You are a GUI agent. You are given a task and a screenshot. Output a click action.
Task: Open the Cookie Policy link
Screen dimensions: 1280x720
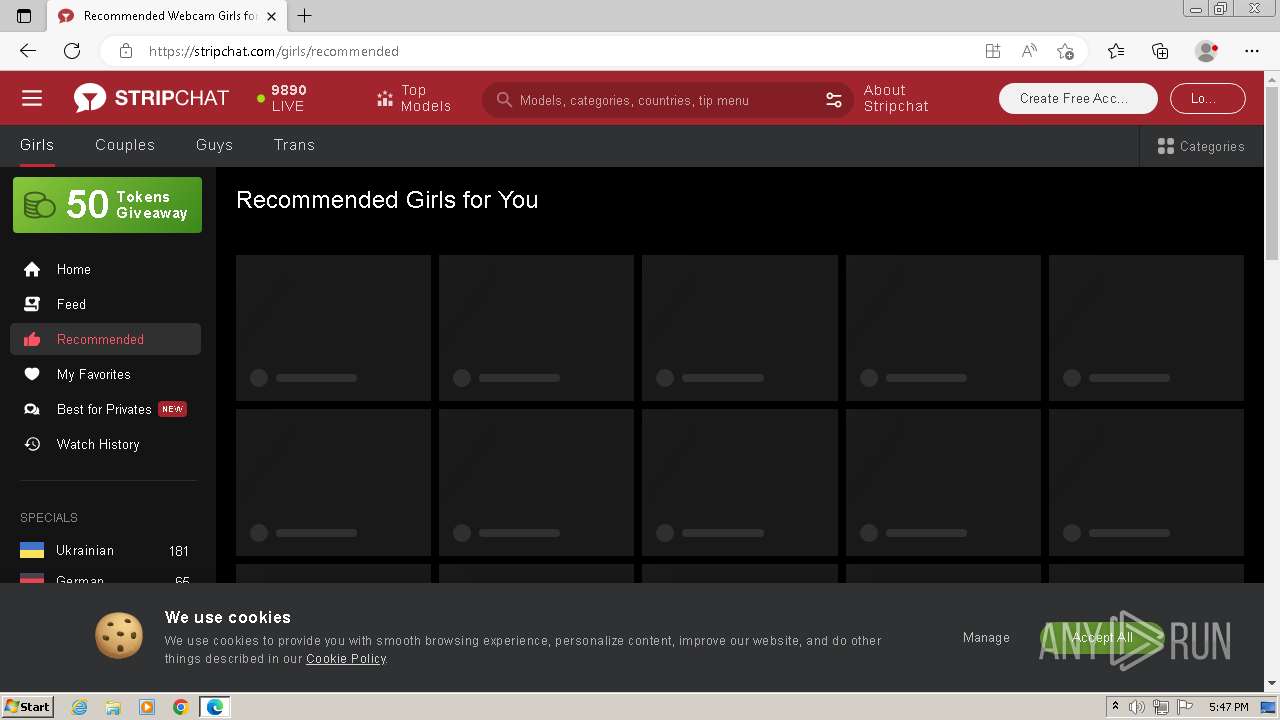tap(346, 659)
